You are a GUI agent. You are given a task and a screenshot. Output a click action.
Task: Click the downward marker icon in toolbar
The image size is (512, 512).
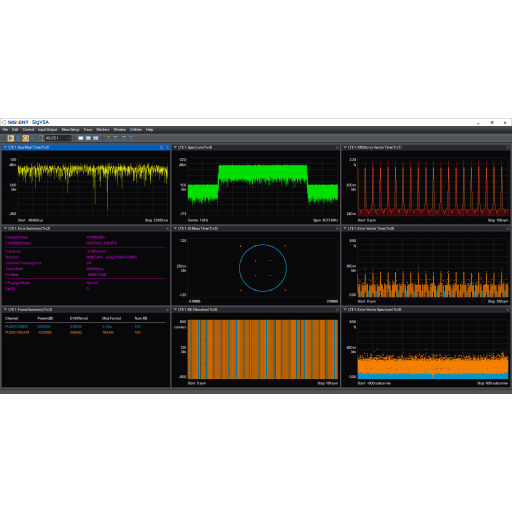(x=131, y=138)
